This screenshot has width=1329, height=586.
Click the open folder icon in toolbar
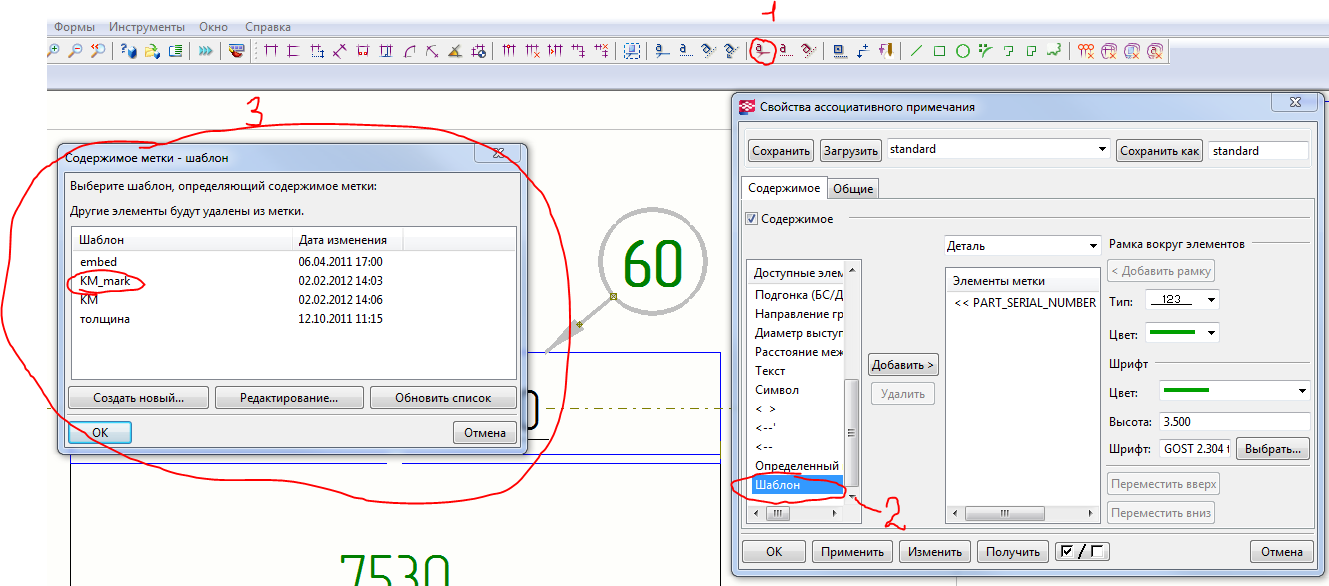coord(152,51)
